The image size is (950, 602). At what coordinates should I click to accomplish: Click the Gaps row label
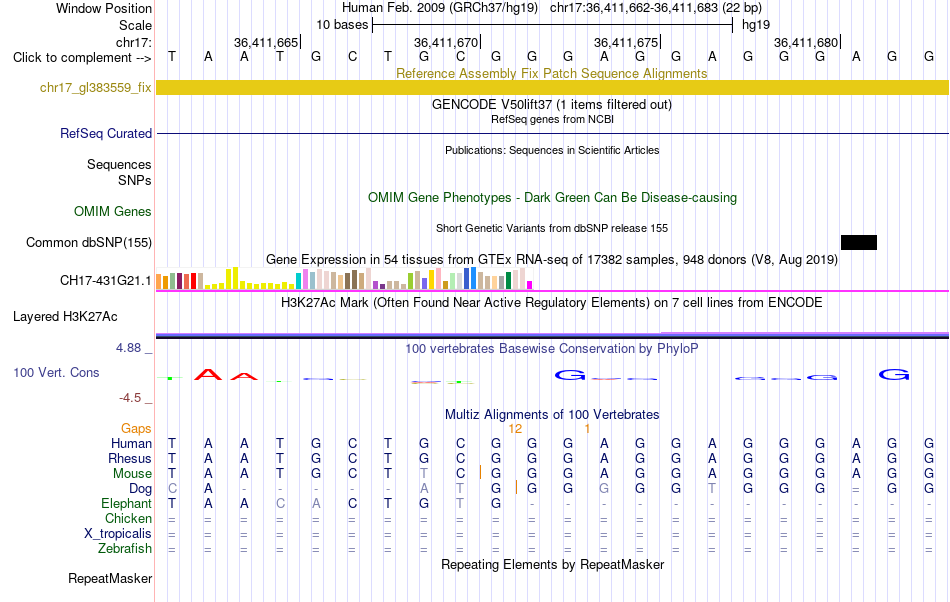[x=136, y=429]
